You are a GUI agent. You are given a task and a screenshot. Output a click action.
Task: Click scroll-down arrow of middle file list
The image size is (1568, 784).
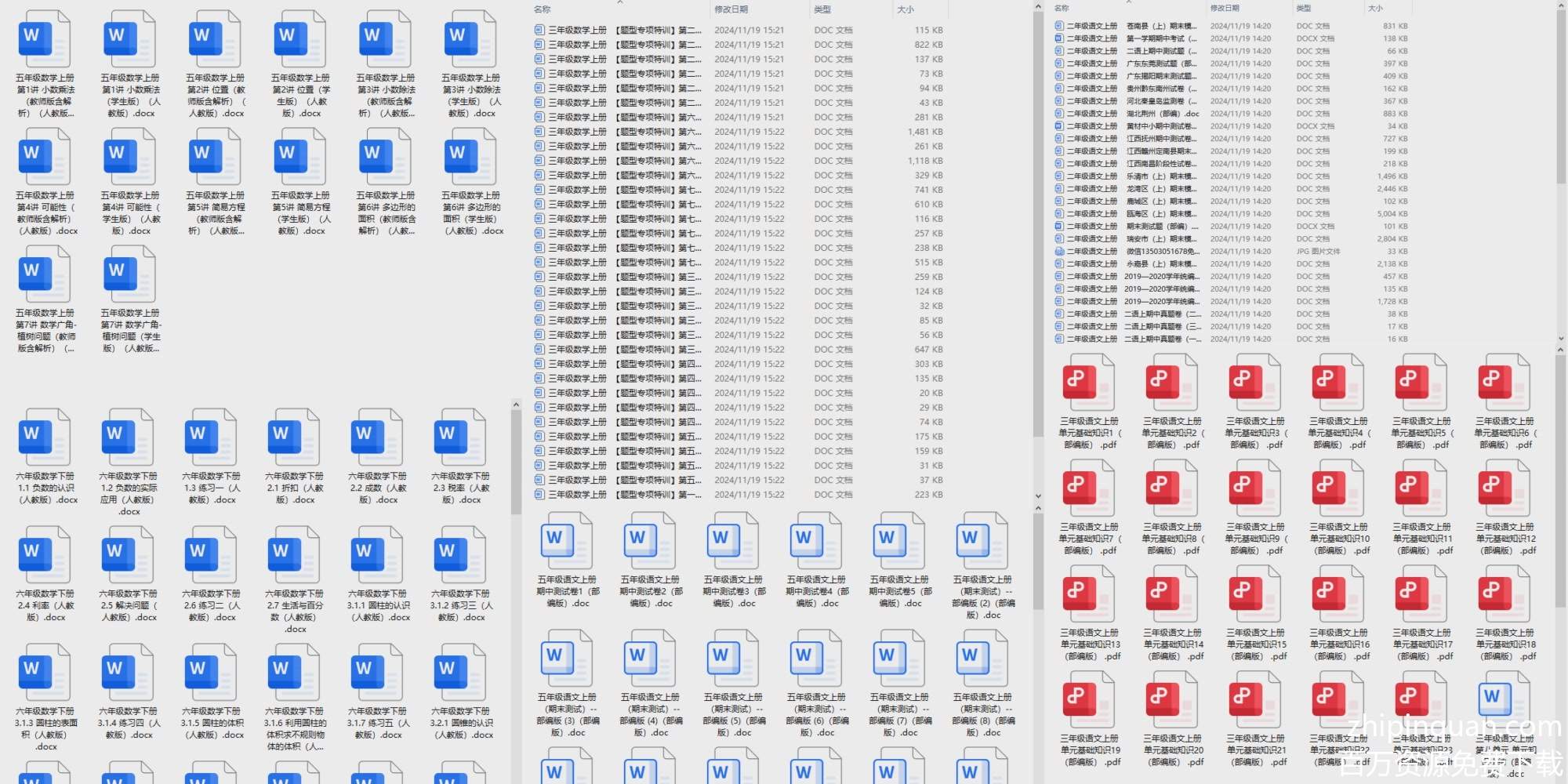coord(1038,496)
